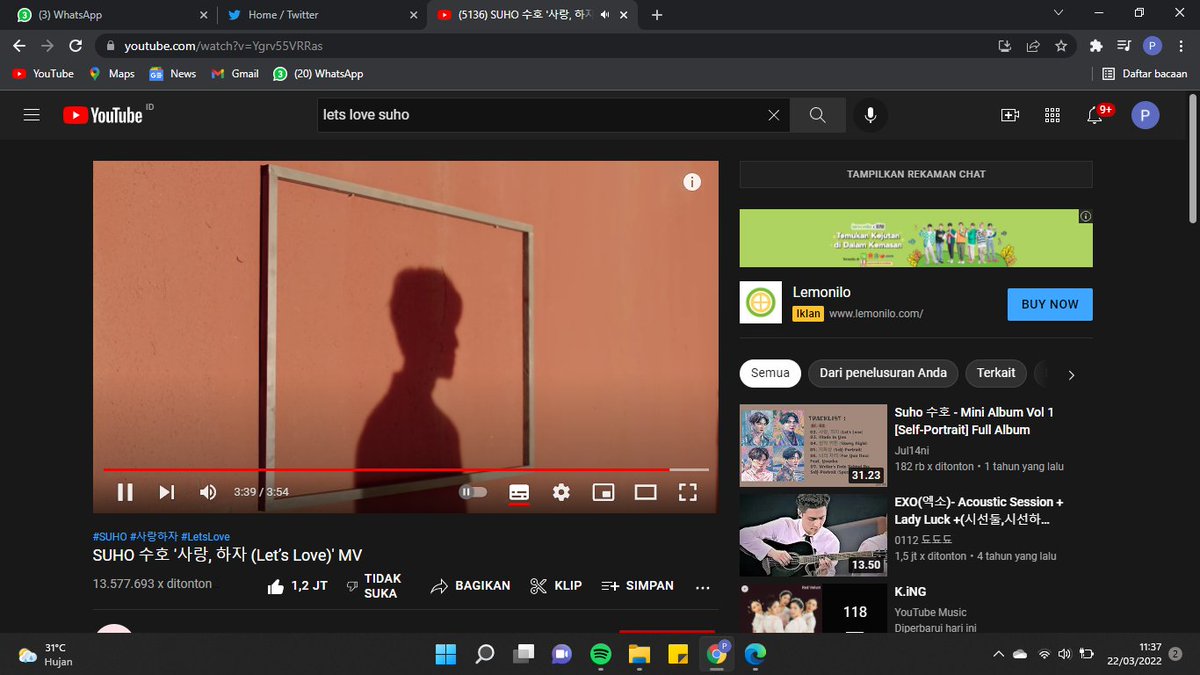
Task: Enable miniplayer mode
Action: click(603, 492)
